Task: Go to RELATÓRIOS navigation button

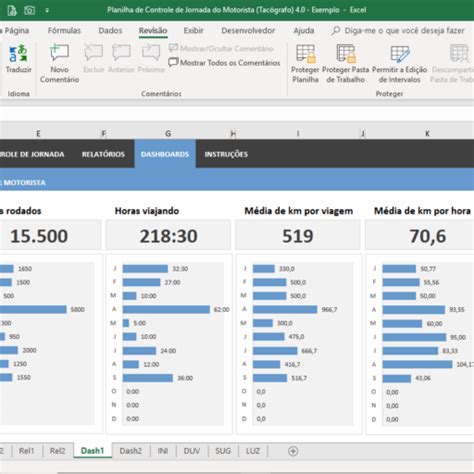Action: point(103,154)
